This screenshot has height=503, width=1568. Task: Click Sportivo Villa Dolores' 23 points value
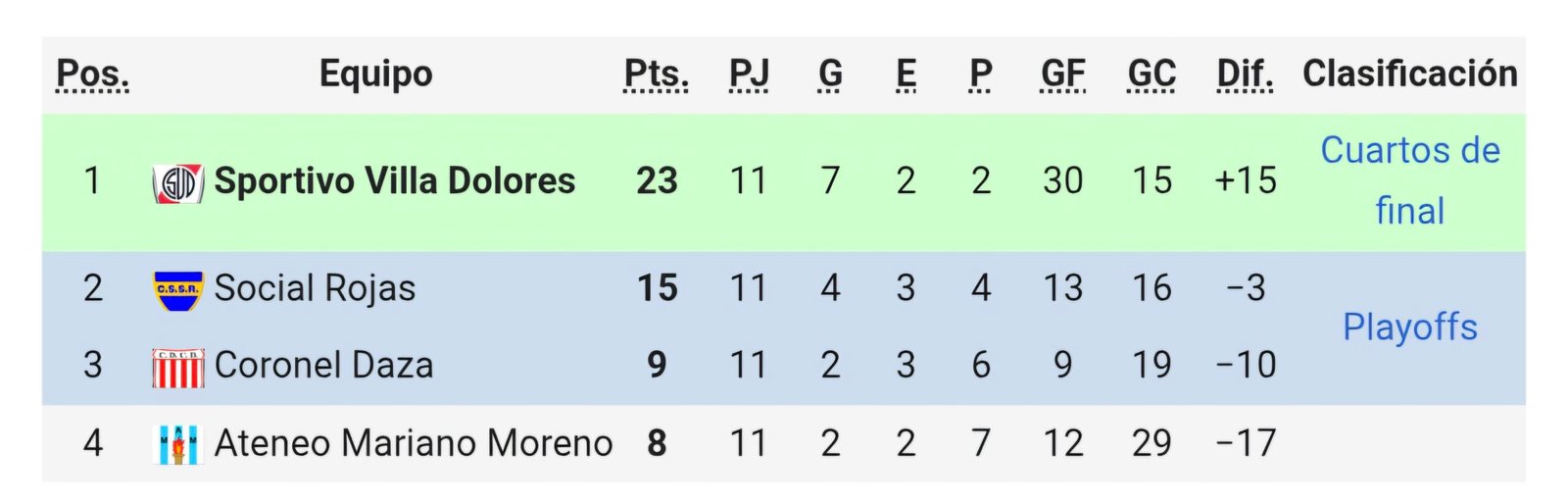tap(657, 181)
